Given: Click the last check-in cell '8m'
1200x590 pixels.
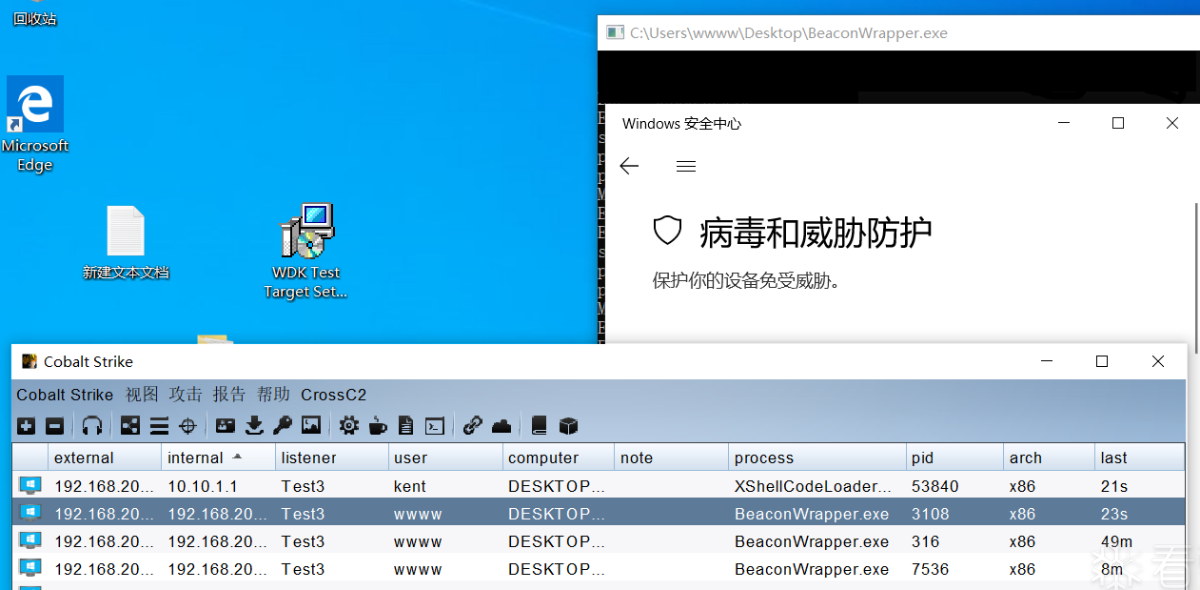Looking at the screenshot, I should click(x=1140, y=569).
